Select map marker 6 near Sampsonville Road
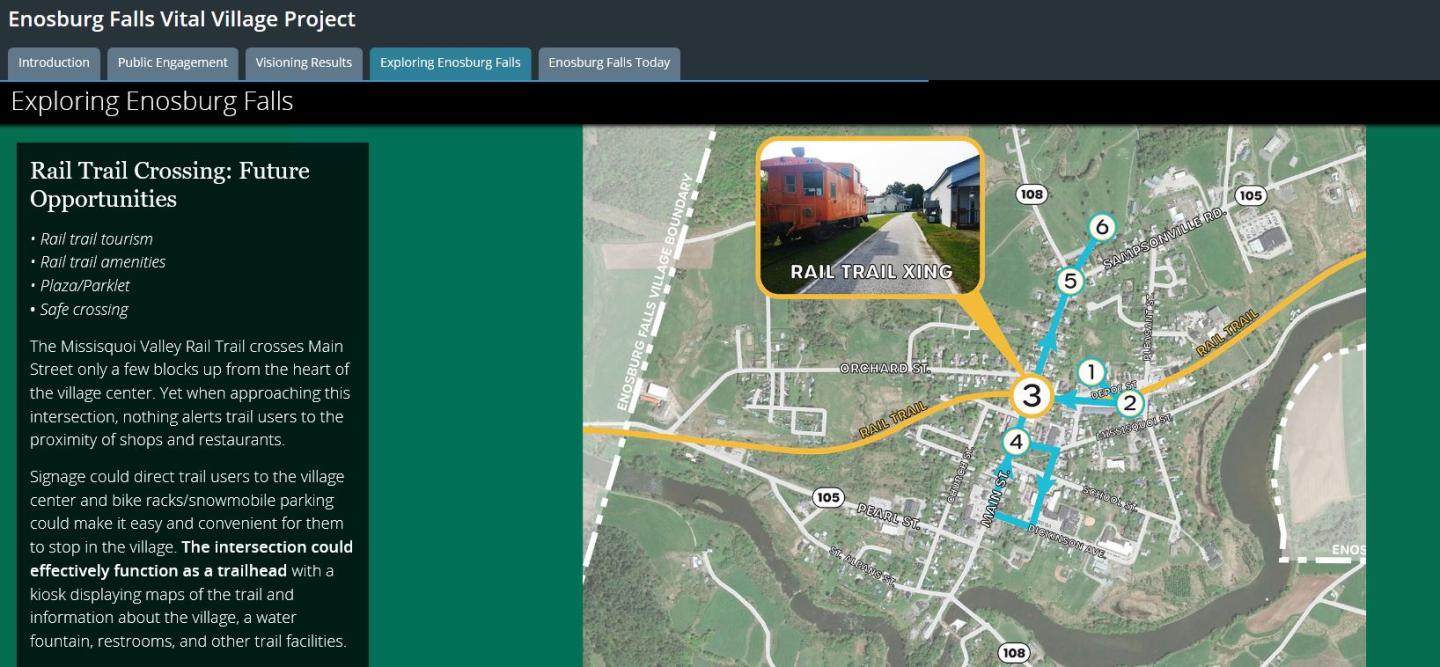Viewport: 1440px width, 667px height. click(1100, 227)
